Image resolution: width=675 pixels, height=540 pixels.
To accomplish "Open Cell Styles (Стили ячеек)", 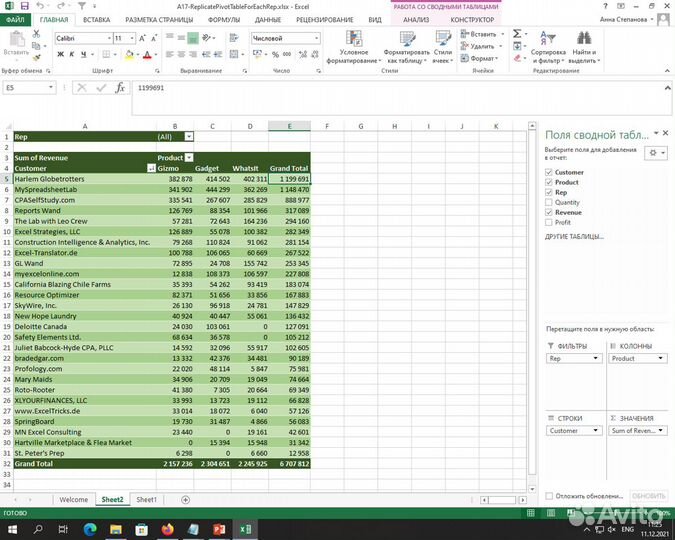I will click(x=443, y=47).
